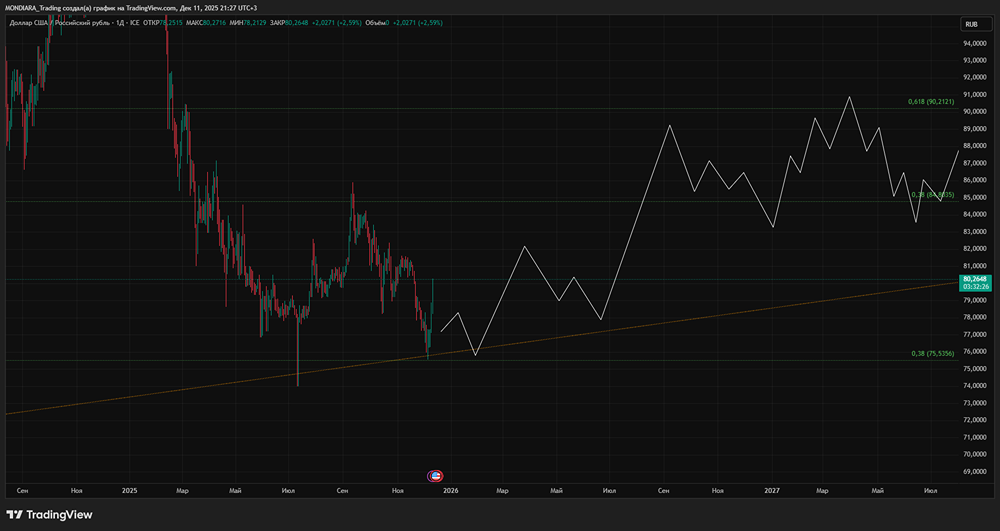Click the 77,0000 price scale label
This screenshot has height=531, width=1000.
click(976, 334)
